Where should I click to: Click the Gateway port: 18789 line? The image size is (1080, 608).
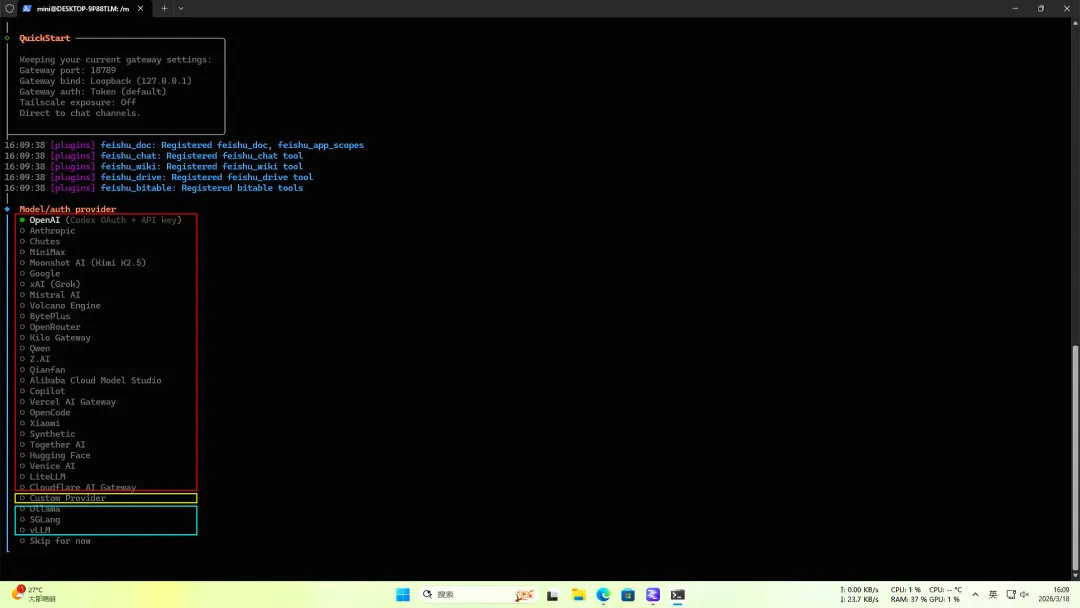(x=68, y=70)
